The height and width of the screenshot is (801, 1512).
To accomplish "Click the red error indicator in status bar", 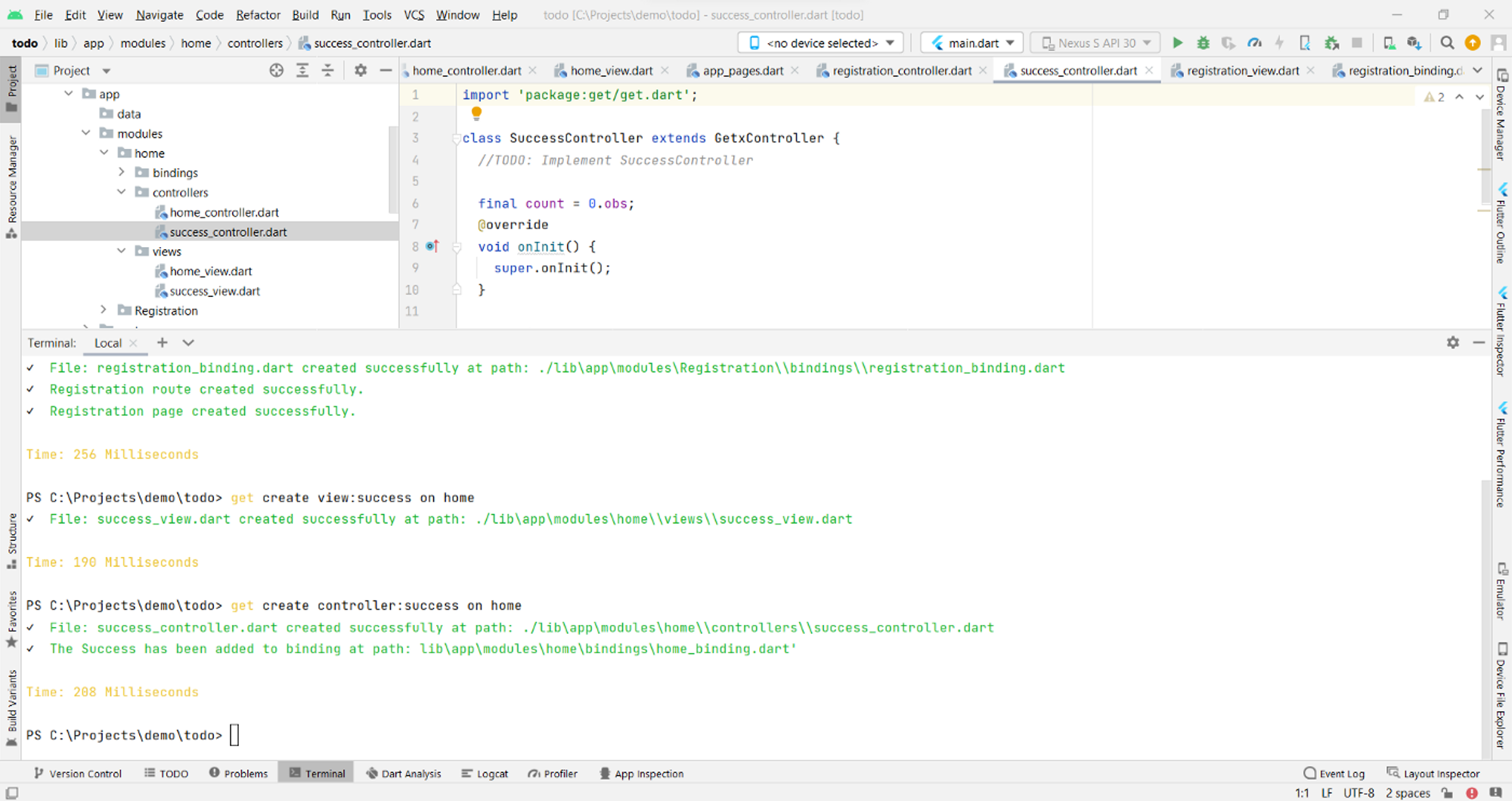I will pyautogui.click(x=1472, y=793).
